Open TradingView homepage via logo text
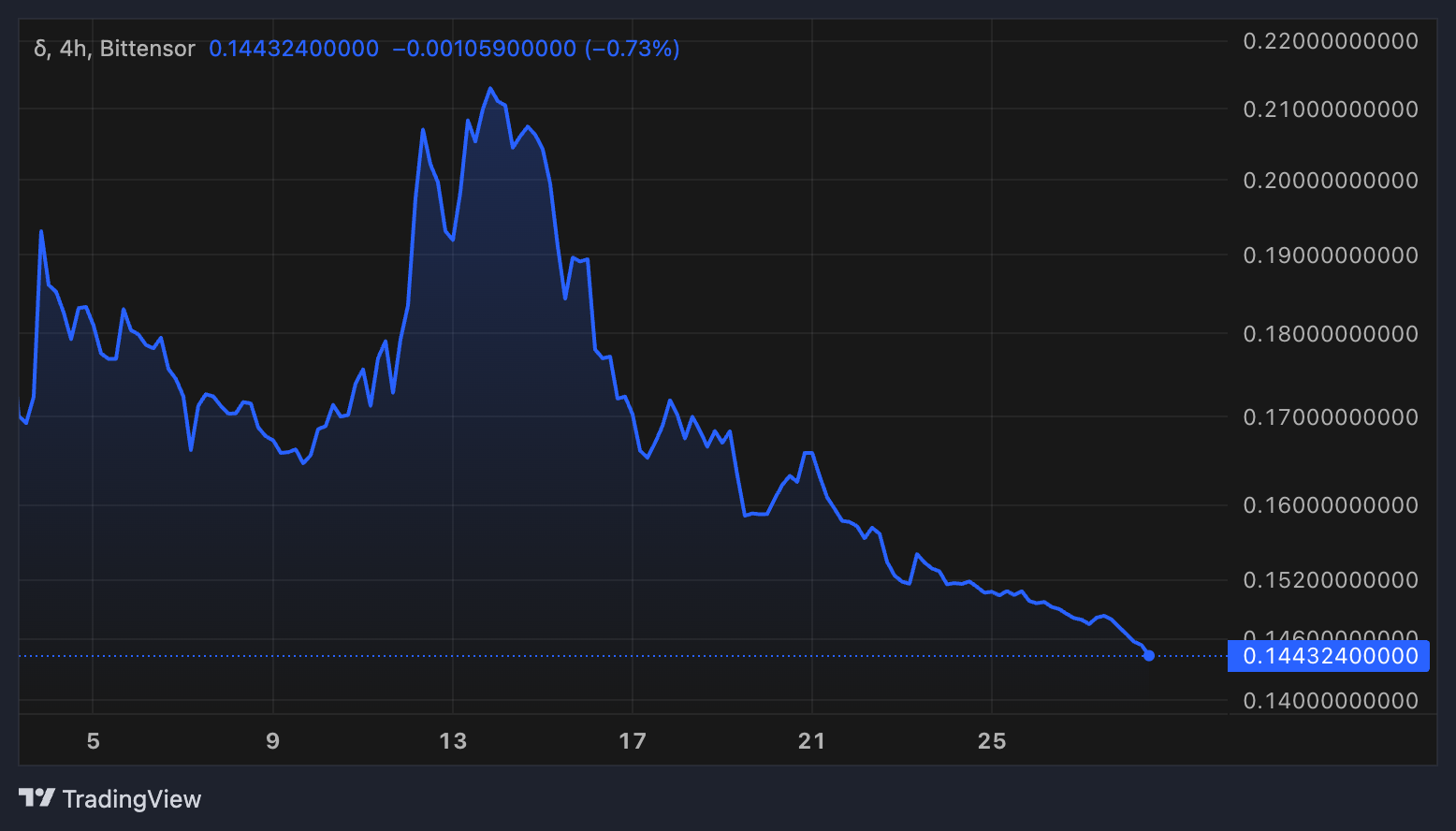The image size is (1456, 831). point(131,798)
